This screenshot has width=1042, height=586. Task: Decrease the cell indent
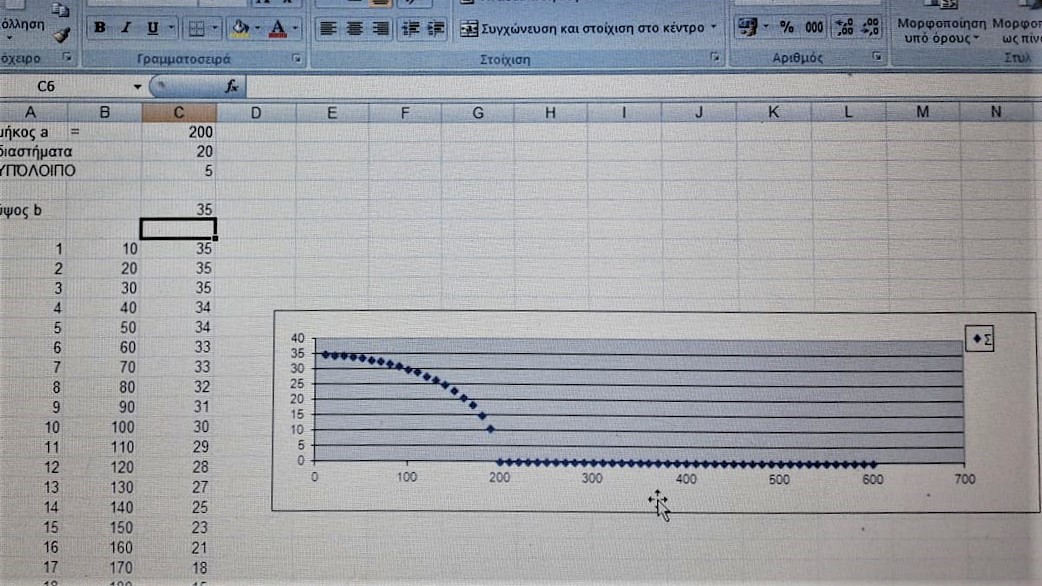410,29
